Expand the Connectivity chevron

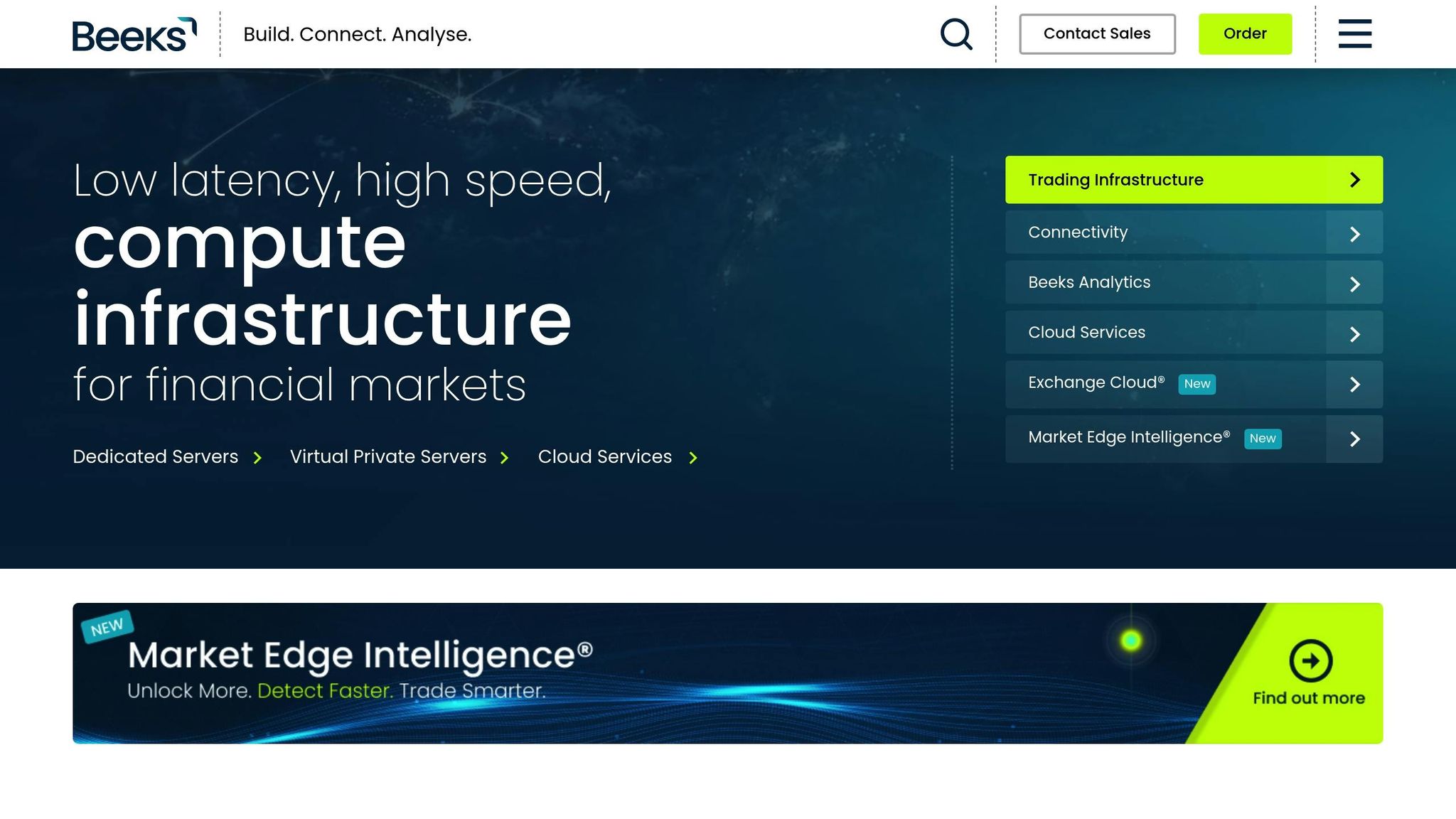(1354, 234)
